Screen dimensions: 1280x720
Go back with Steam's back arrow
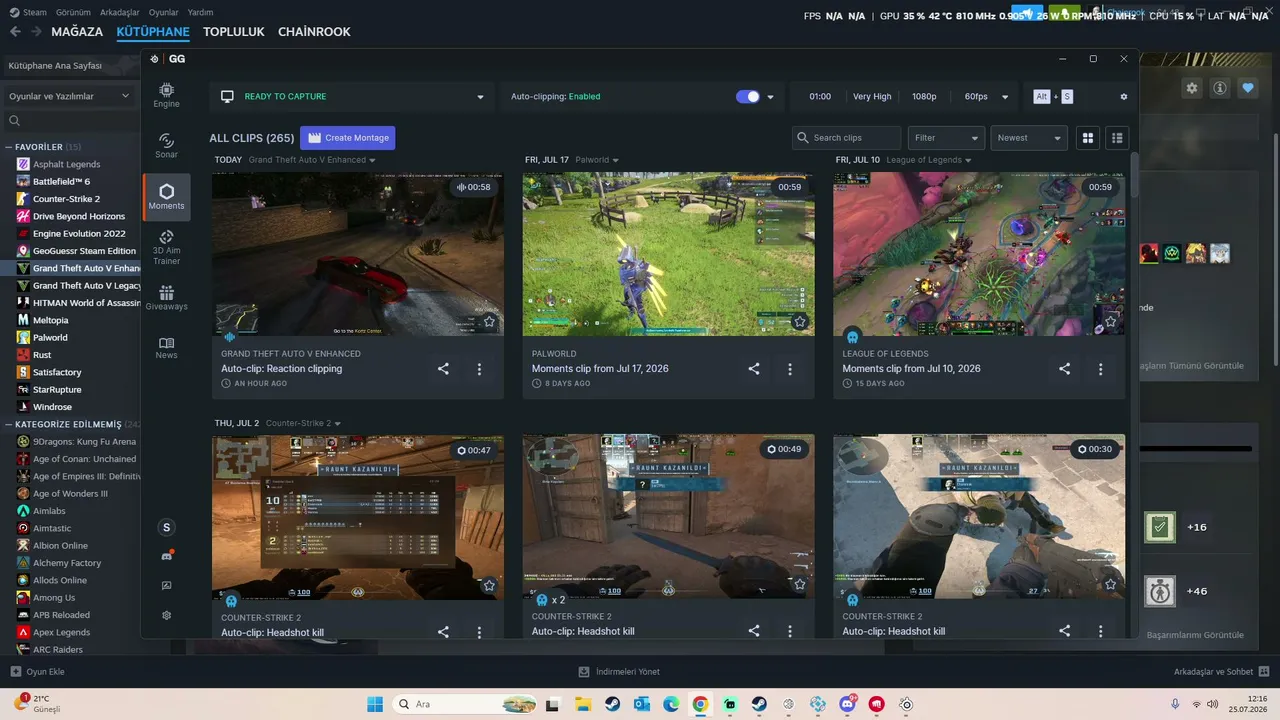[x=14, y=31]
